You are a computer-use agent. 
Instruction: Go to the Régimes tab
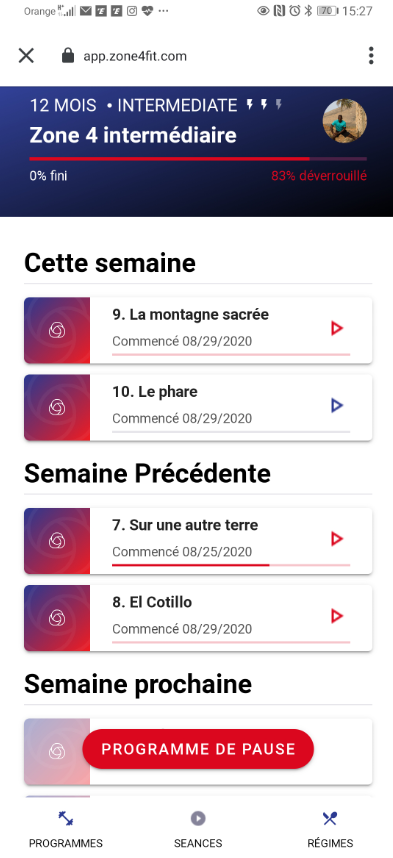[330, 828]
